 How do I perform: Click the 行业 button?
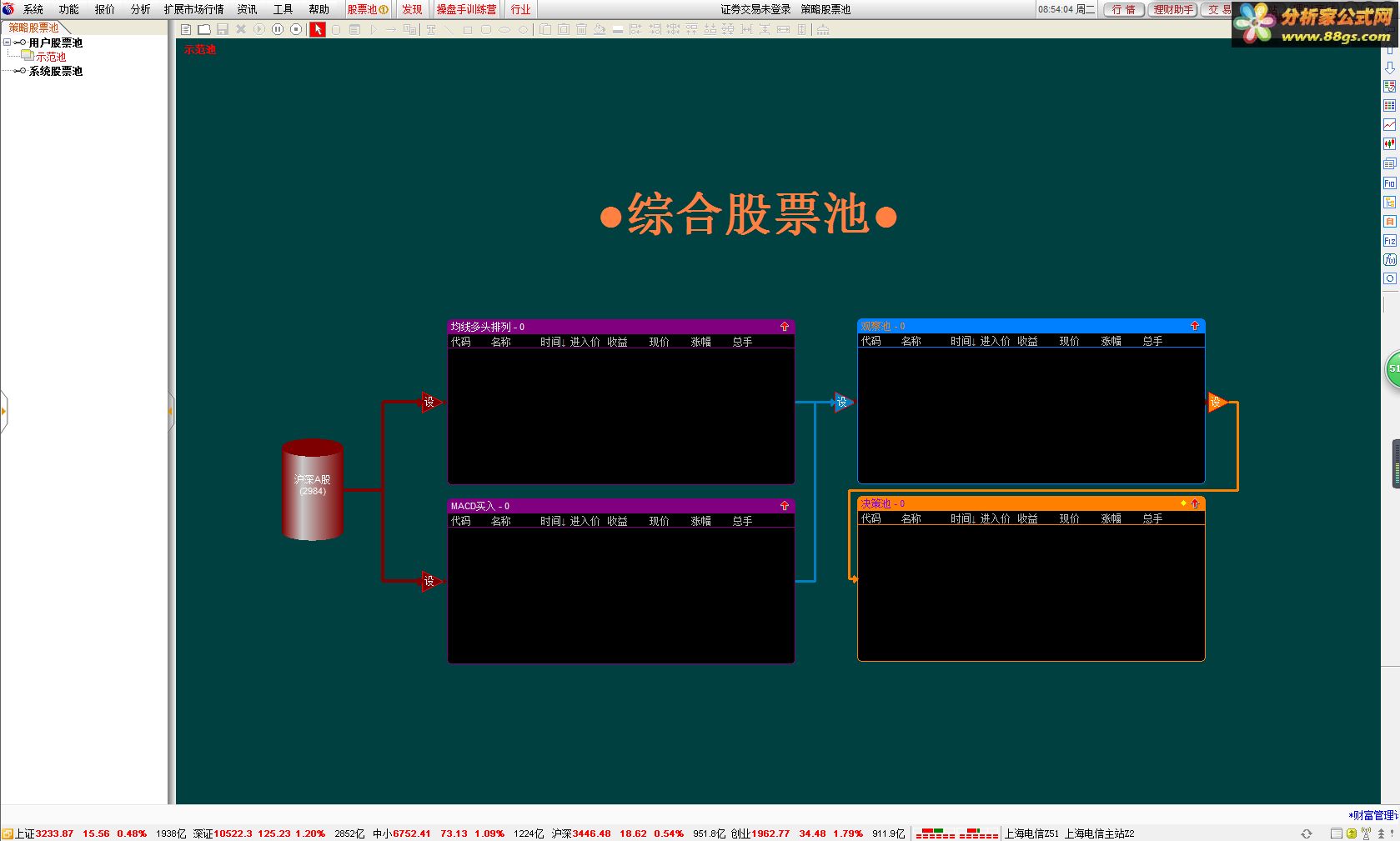coord(520,9)
